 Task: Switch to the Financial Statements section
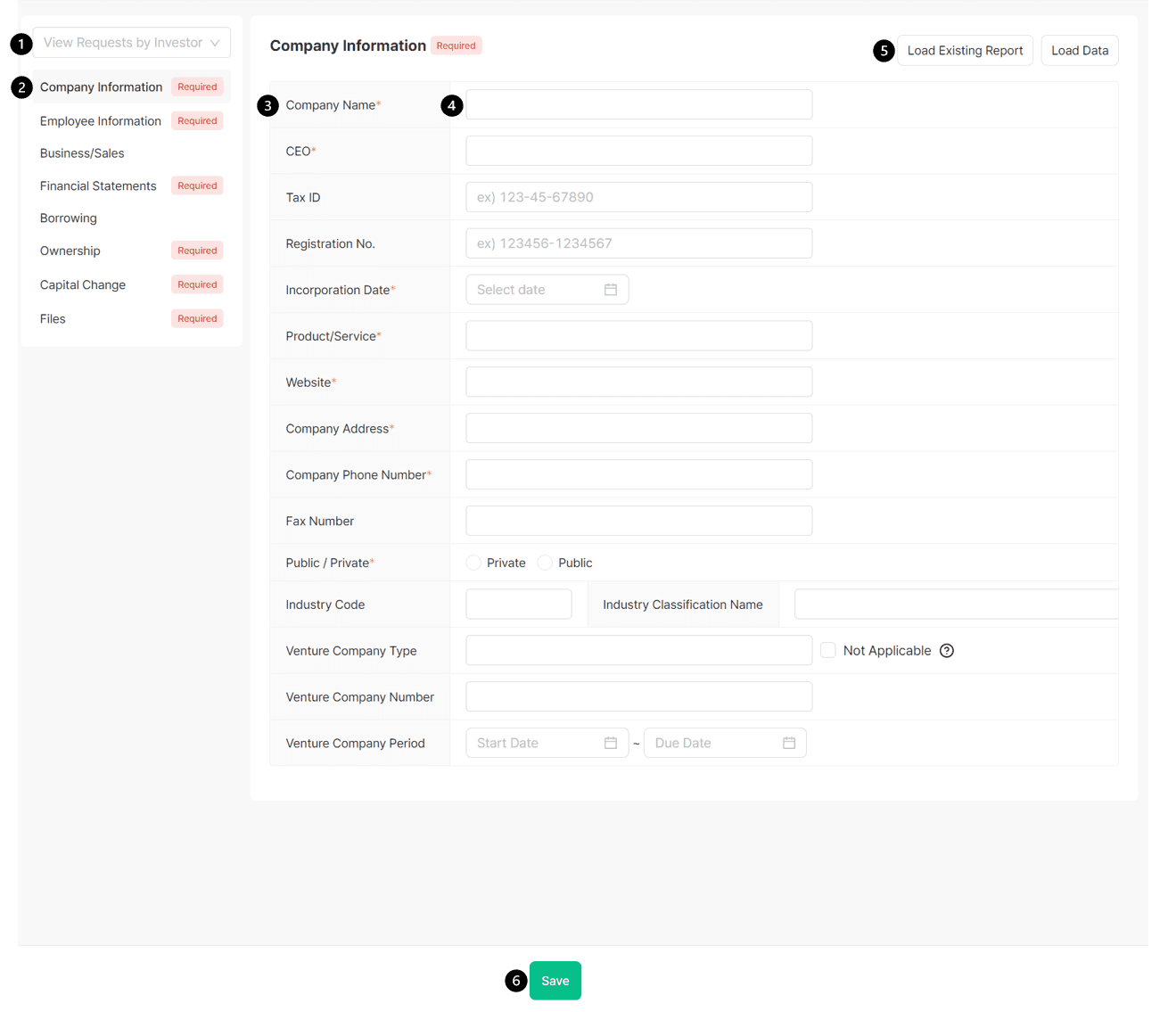(x=98, y=185)
